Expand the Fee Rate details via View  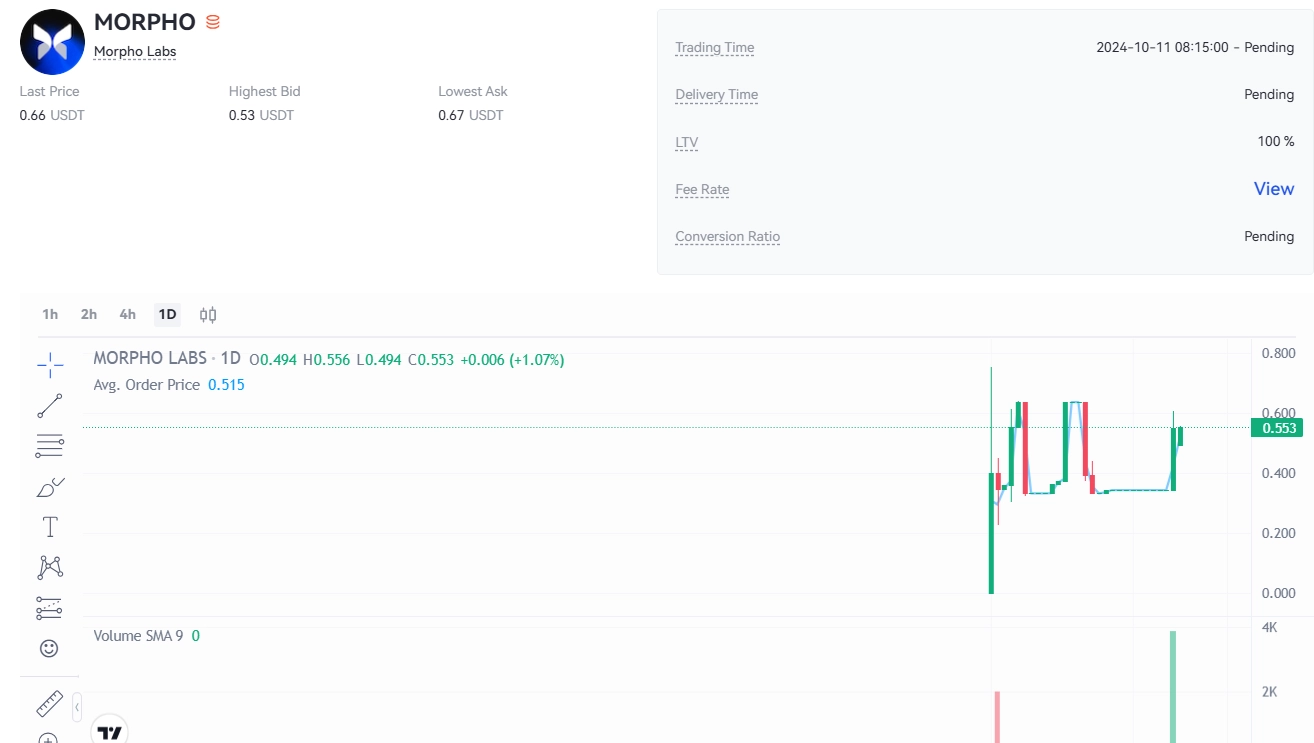(x=1273, y=189)
